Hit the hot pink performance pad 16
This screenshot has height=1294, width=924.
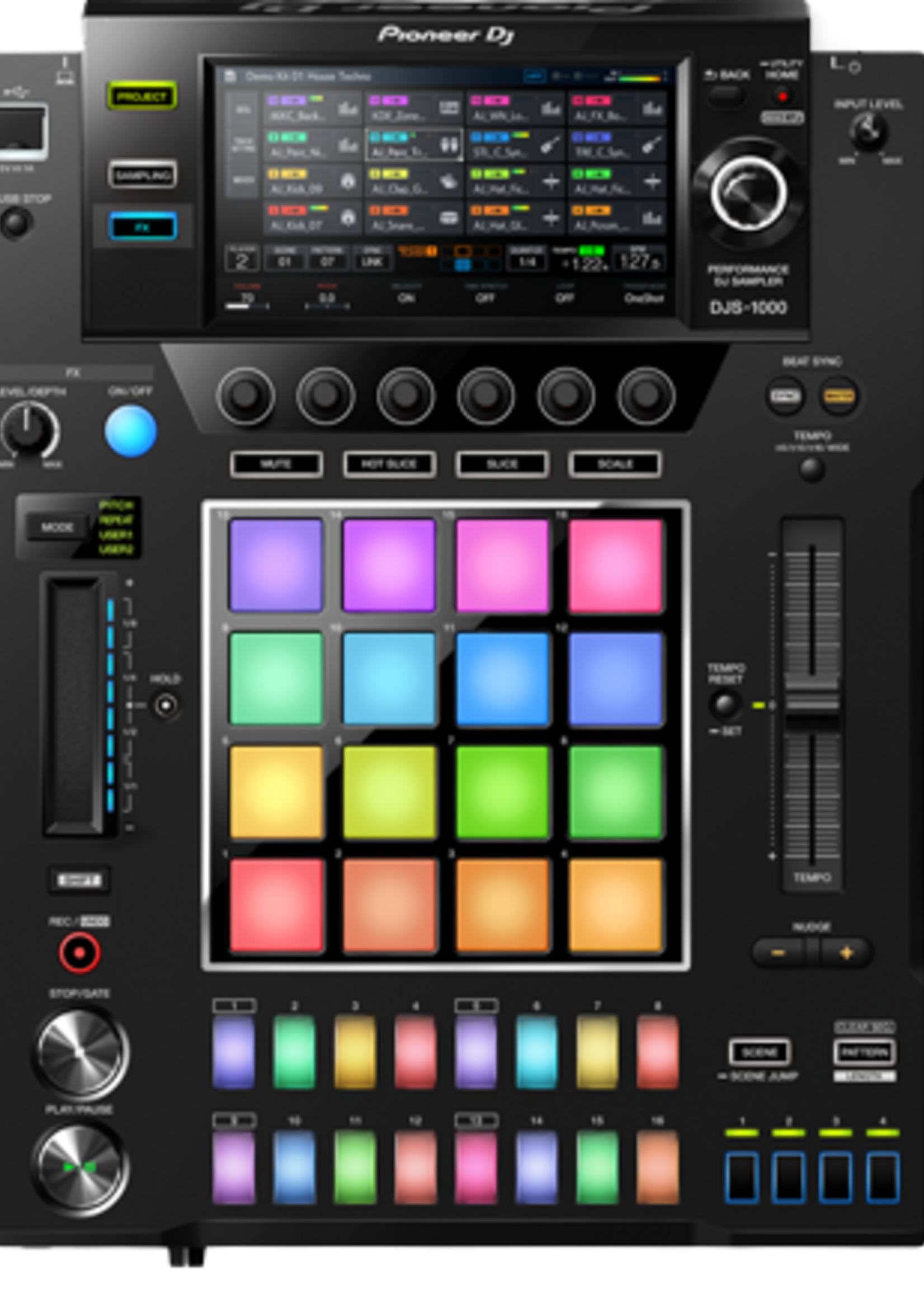pyautogui.click(x=616, y=566)
